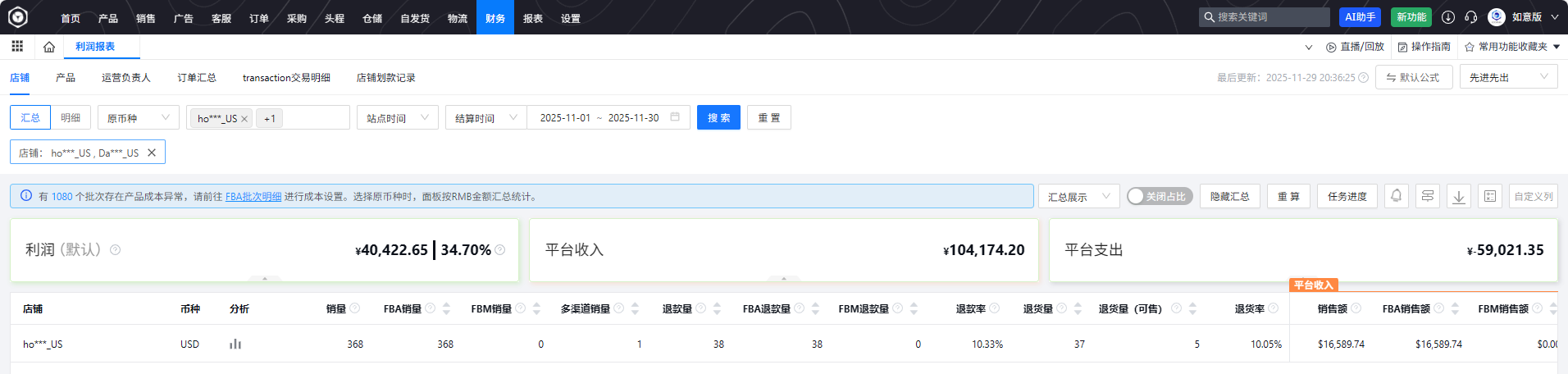Open the calculator formula icon
This screenshot has width=1568, height=374.
[1490, 196]
